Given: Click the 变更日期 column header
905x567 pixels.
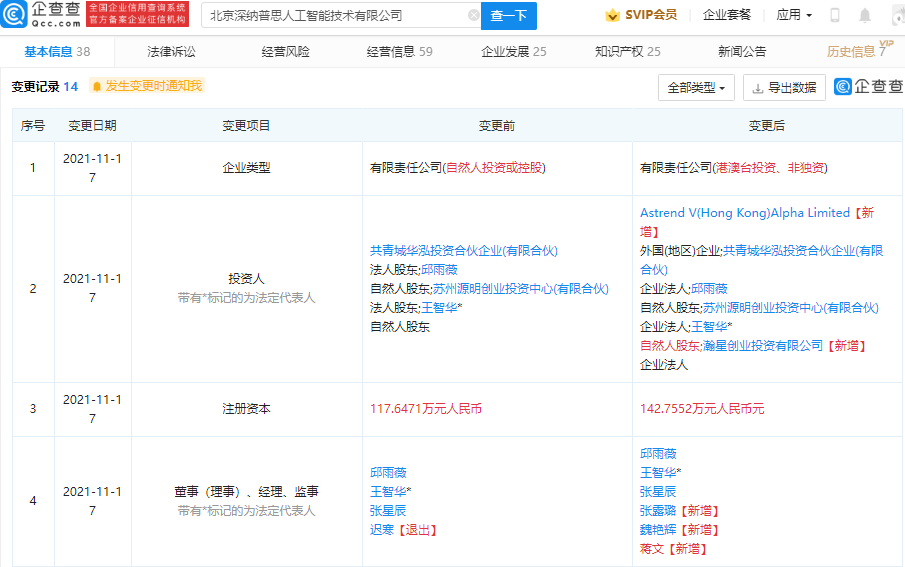Looking at the screenshot, I should coord(92,125).
